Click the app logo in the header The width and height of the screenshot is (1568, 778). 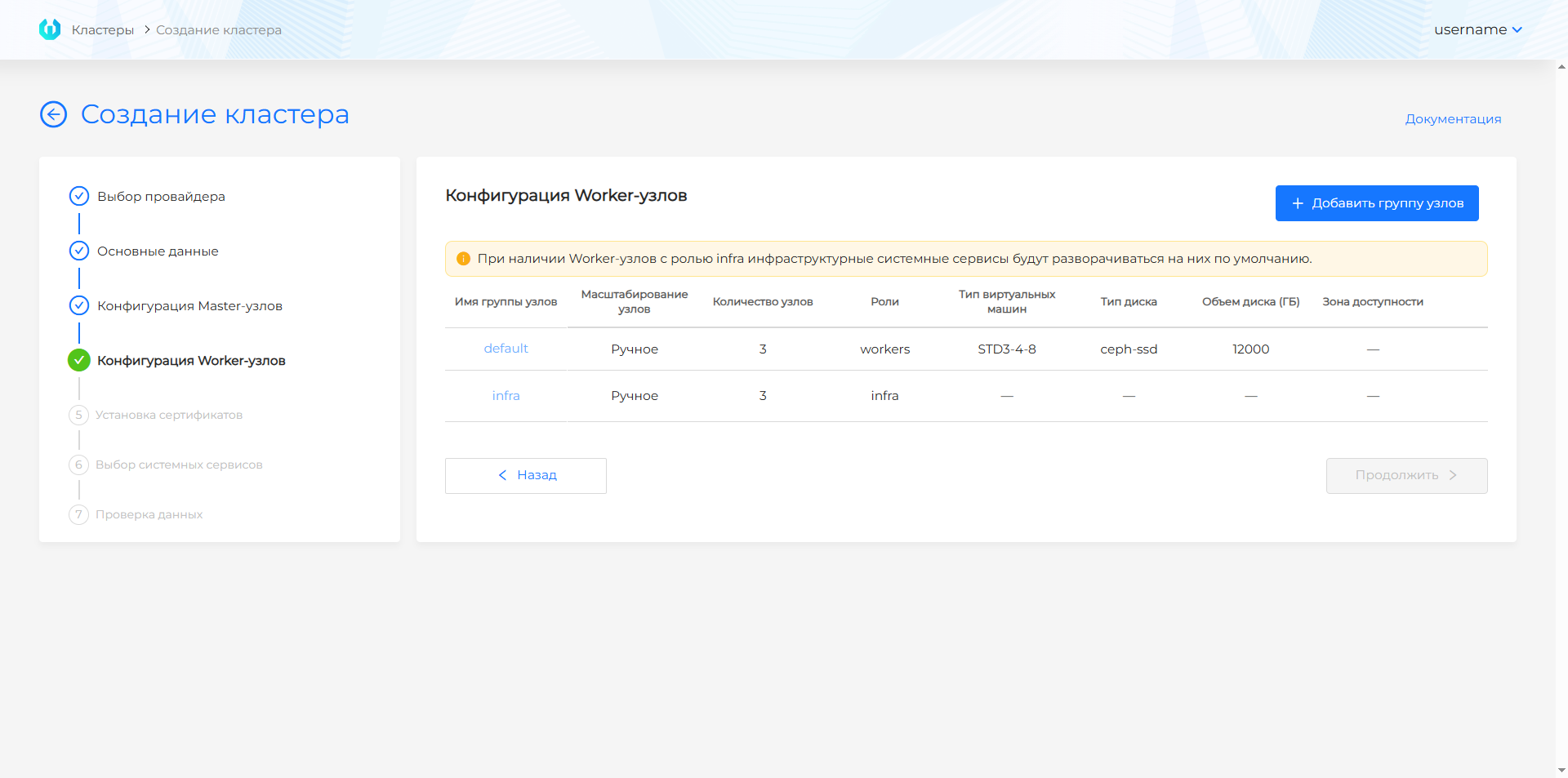pyautogui.click(x=50, y=29)
